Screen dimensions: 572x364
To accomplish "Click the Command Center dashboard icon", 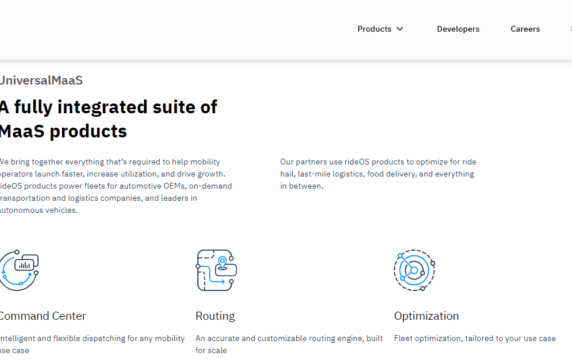I will click(x=19, y=270).
